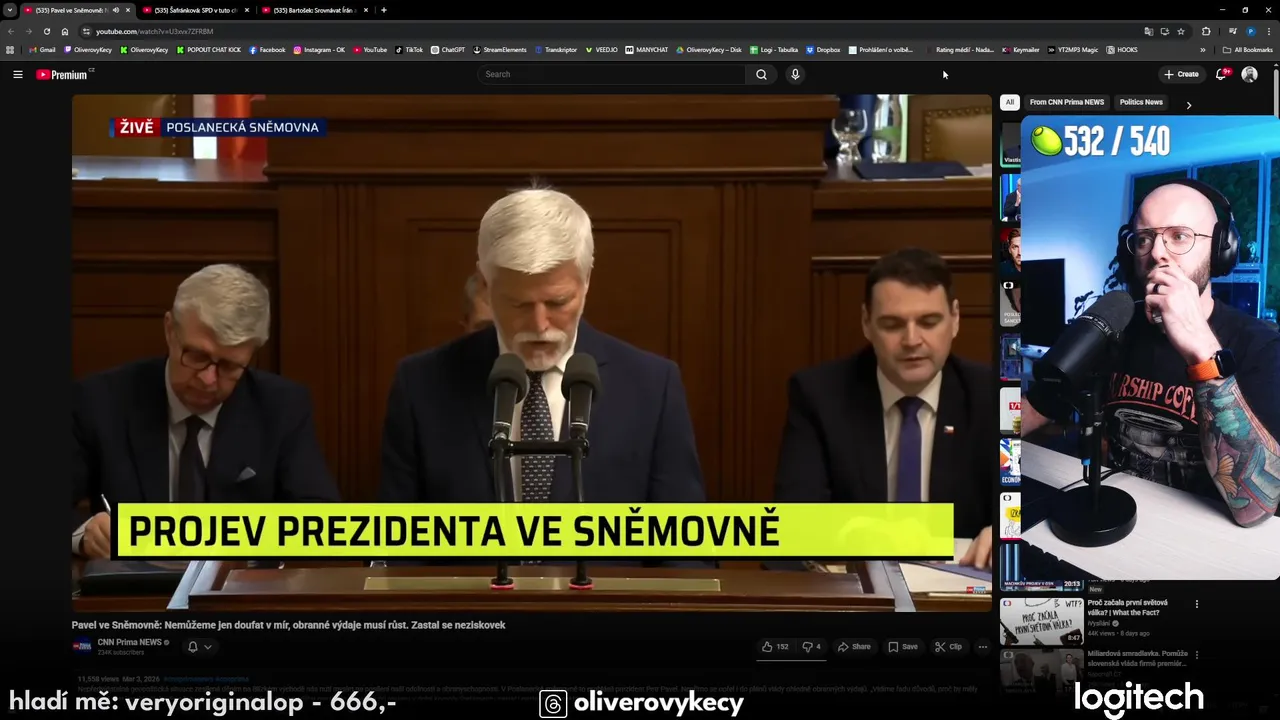This screenshot has height=720, width=1280.
Task: Open StreamElements bookmark
Action: tap(500, 49)
